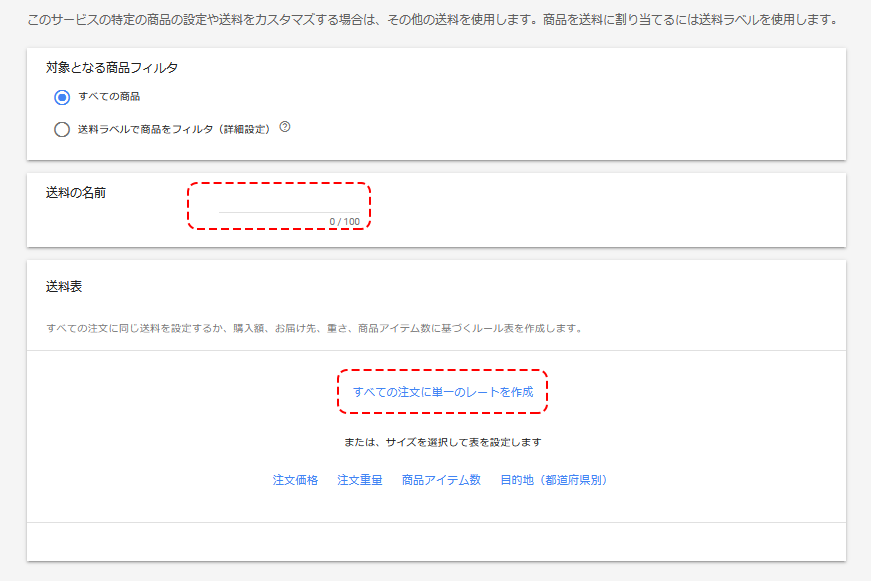This screenshot has width=871, height=581.
Task: Click the 対象となる商品フィルタ heading
Action: point(112,68)
